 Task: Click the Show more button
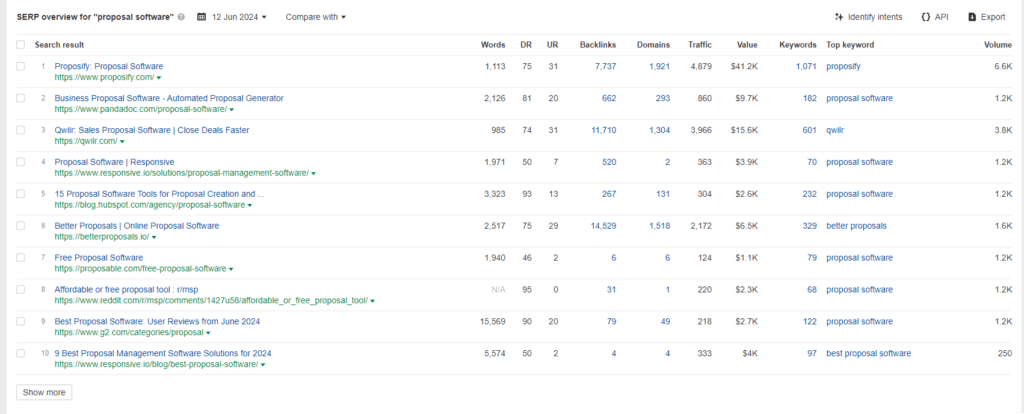click(x=44, y=392)
